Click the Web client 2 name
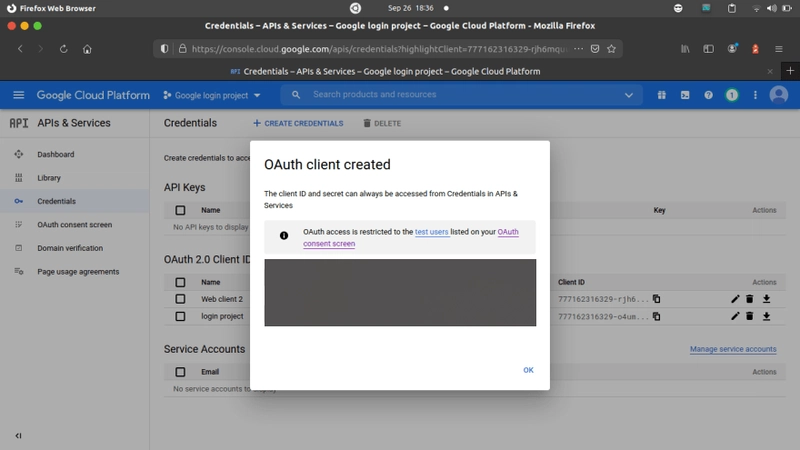800x450 pixels. point(222,299)
